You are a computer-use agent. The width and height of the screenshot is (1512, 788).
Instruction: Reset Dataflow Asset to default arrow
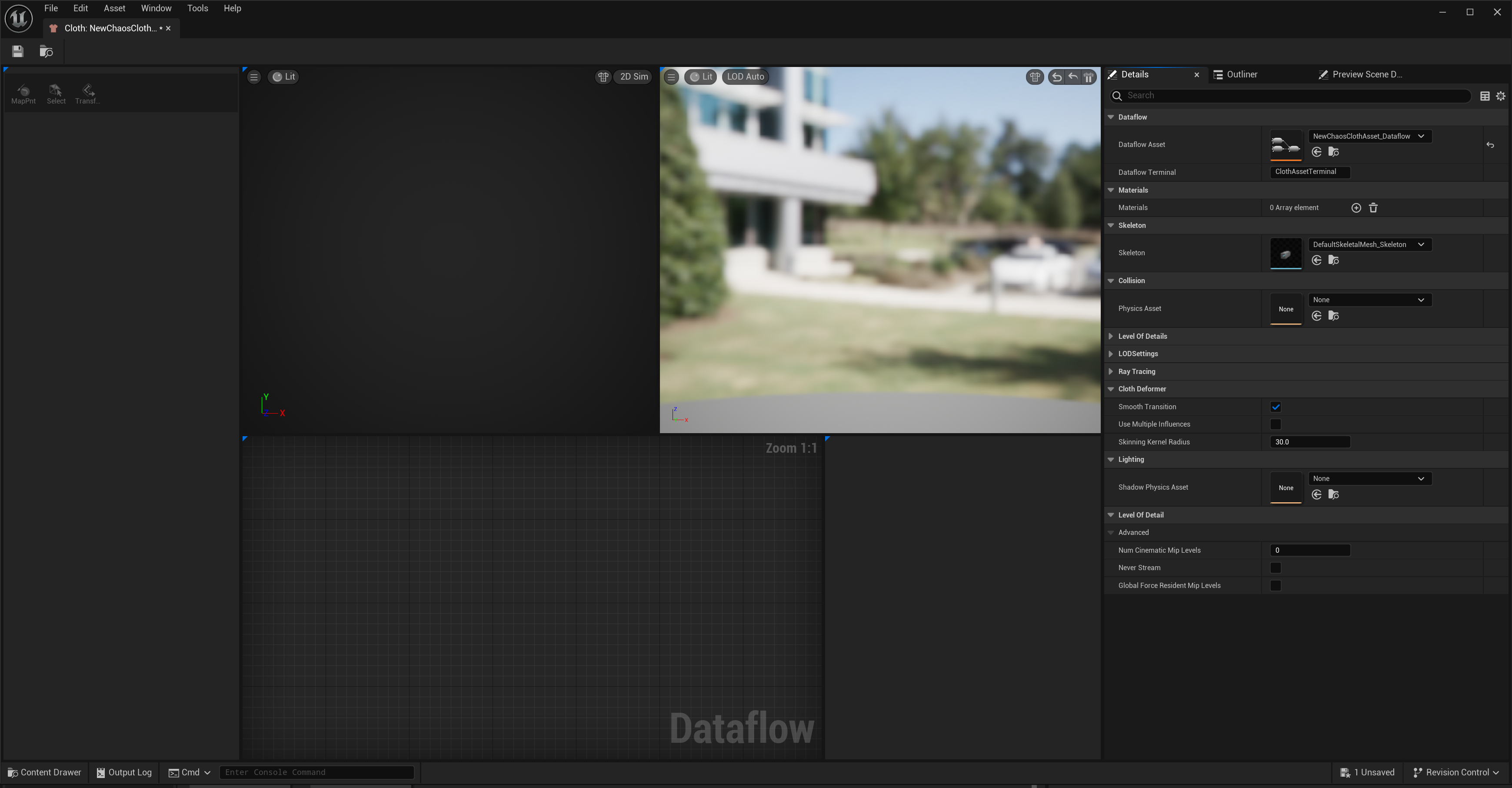pos(1490,145)
